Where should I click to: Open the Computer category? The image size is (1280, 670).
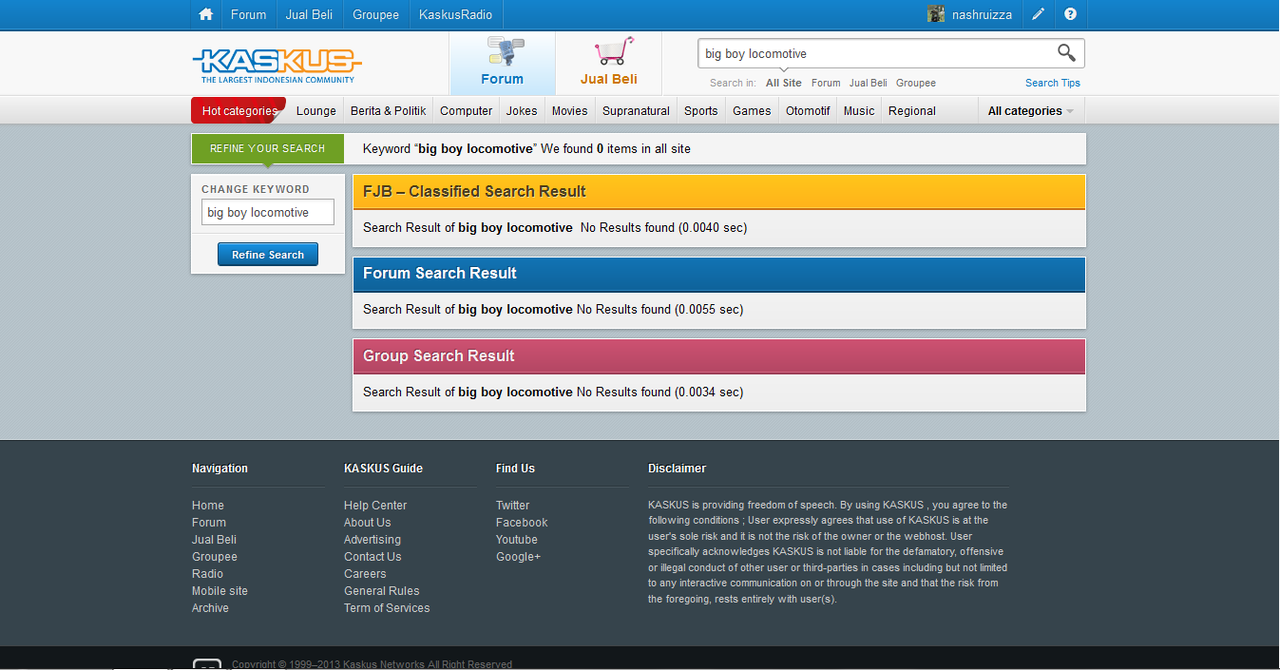[x=466, y=111]
